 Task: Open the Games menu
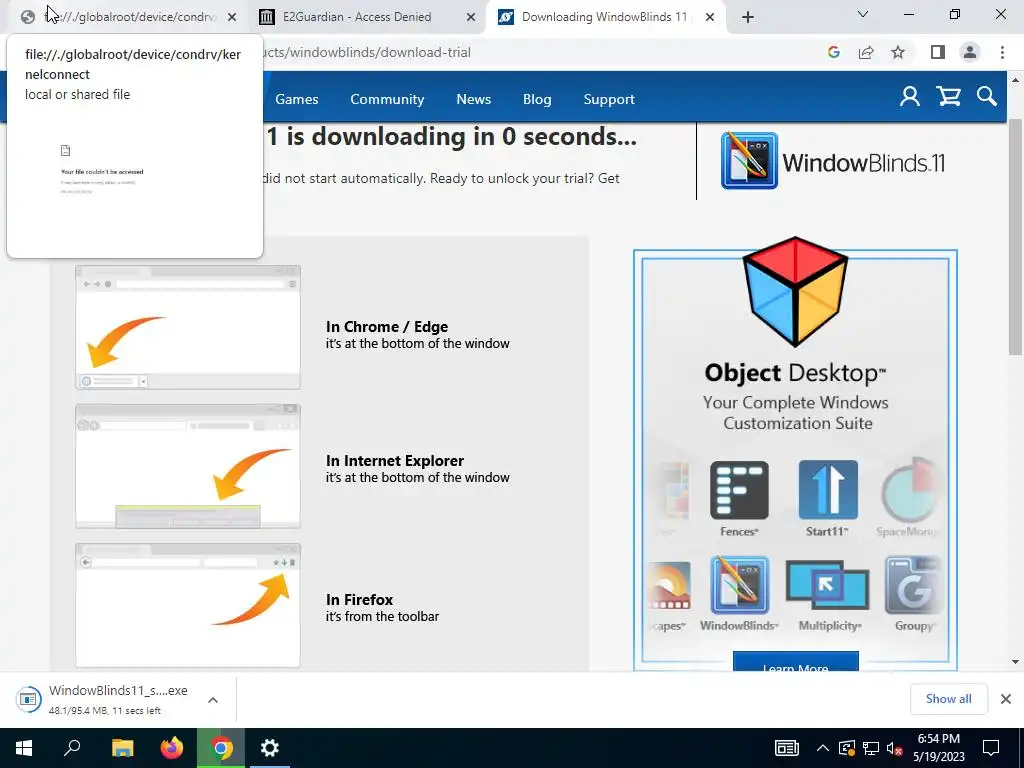point(296,99)
